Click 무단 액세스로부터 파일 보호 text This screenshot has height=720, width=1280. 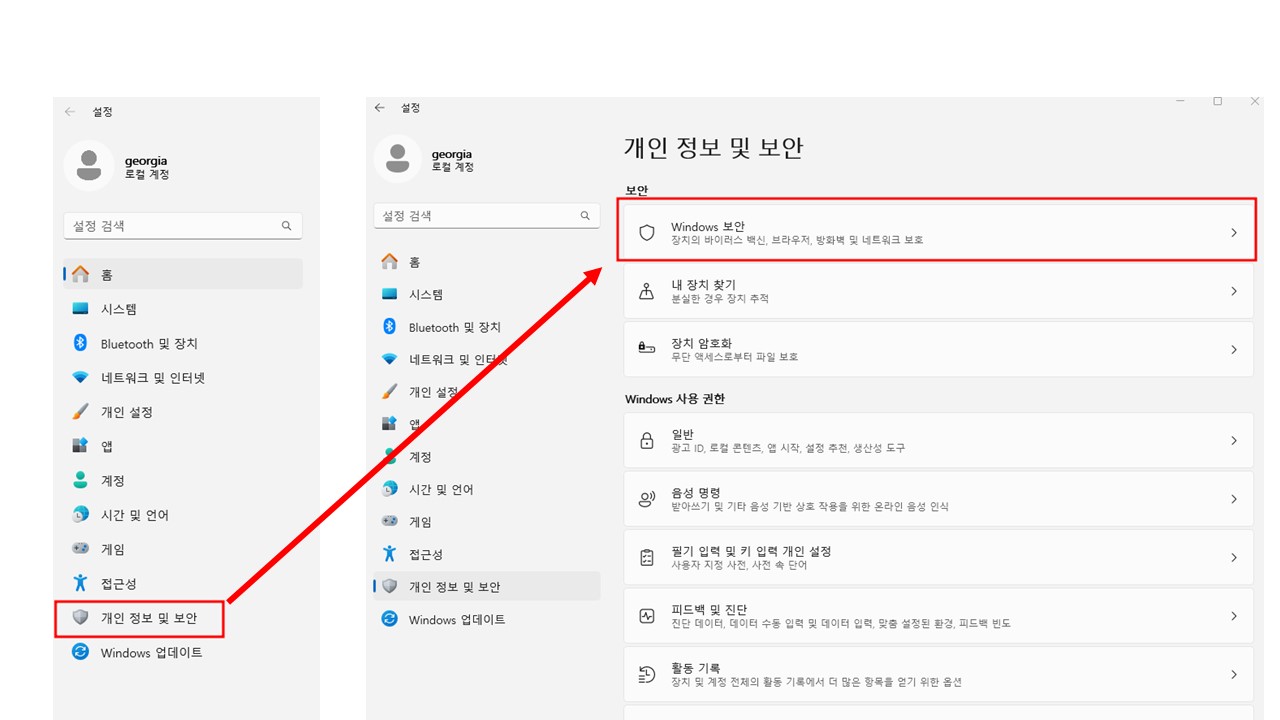tap(734, 357)
